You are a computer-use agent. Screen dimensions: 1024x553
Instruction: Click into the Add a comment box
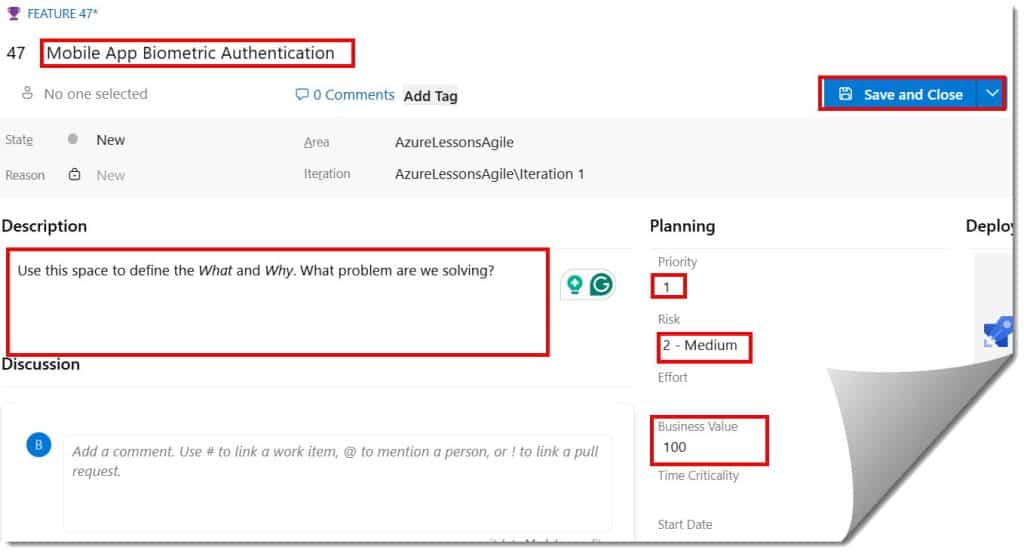pos(337,483)
